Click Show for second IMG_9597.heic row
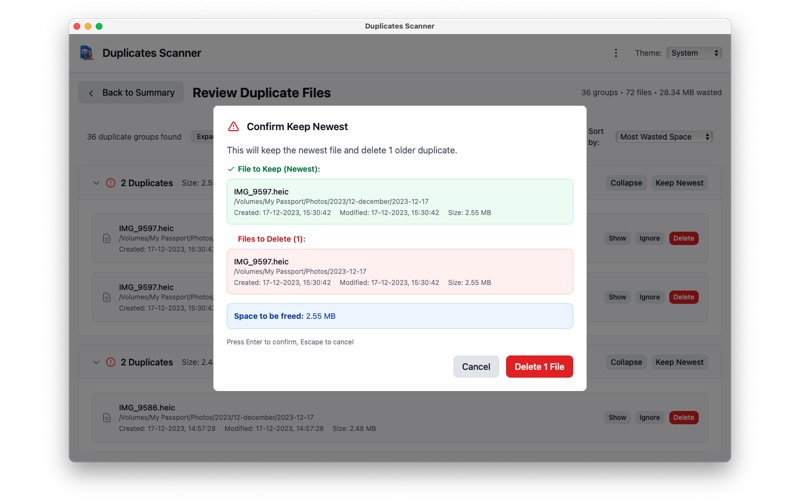 pos(617,297)
